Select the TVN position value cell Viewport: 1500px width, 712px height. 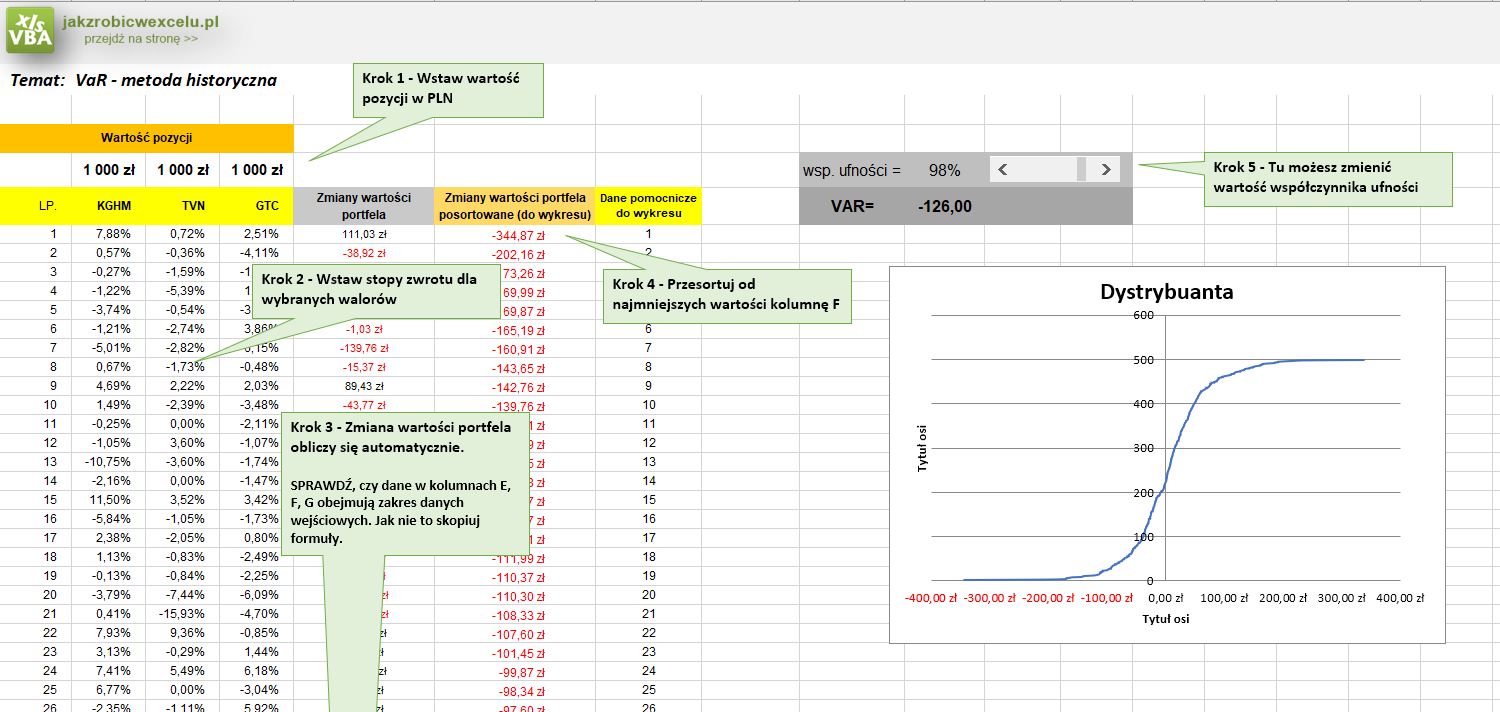click(182, 170)
